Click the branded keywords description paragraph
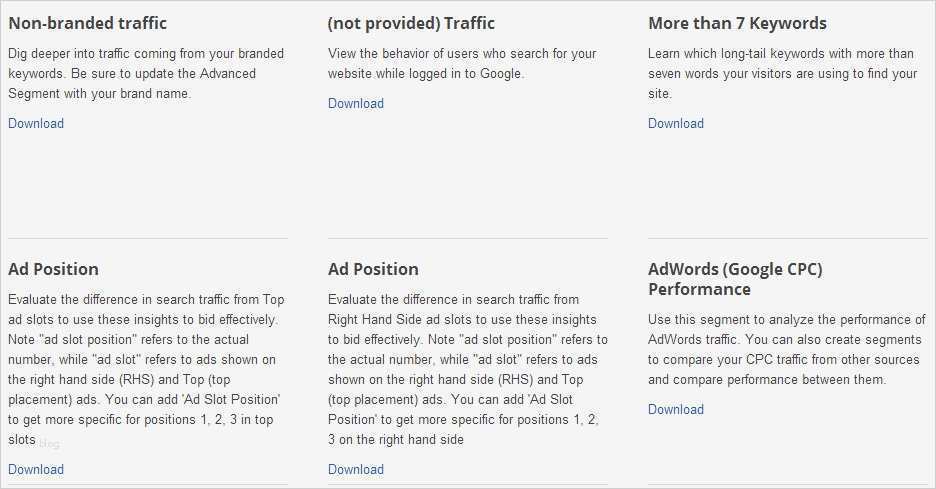936x489 pixels. 146,74
